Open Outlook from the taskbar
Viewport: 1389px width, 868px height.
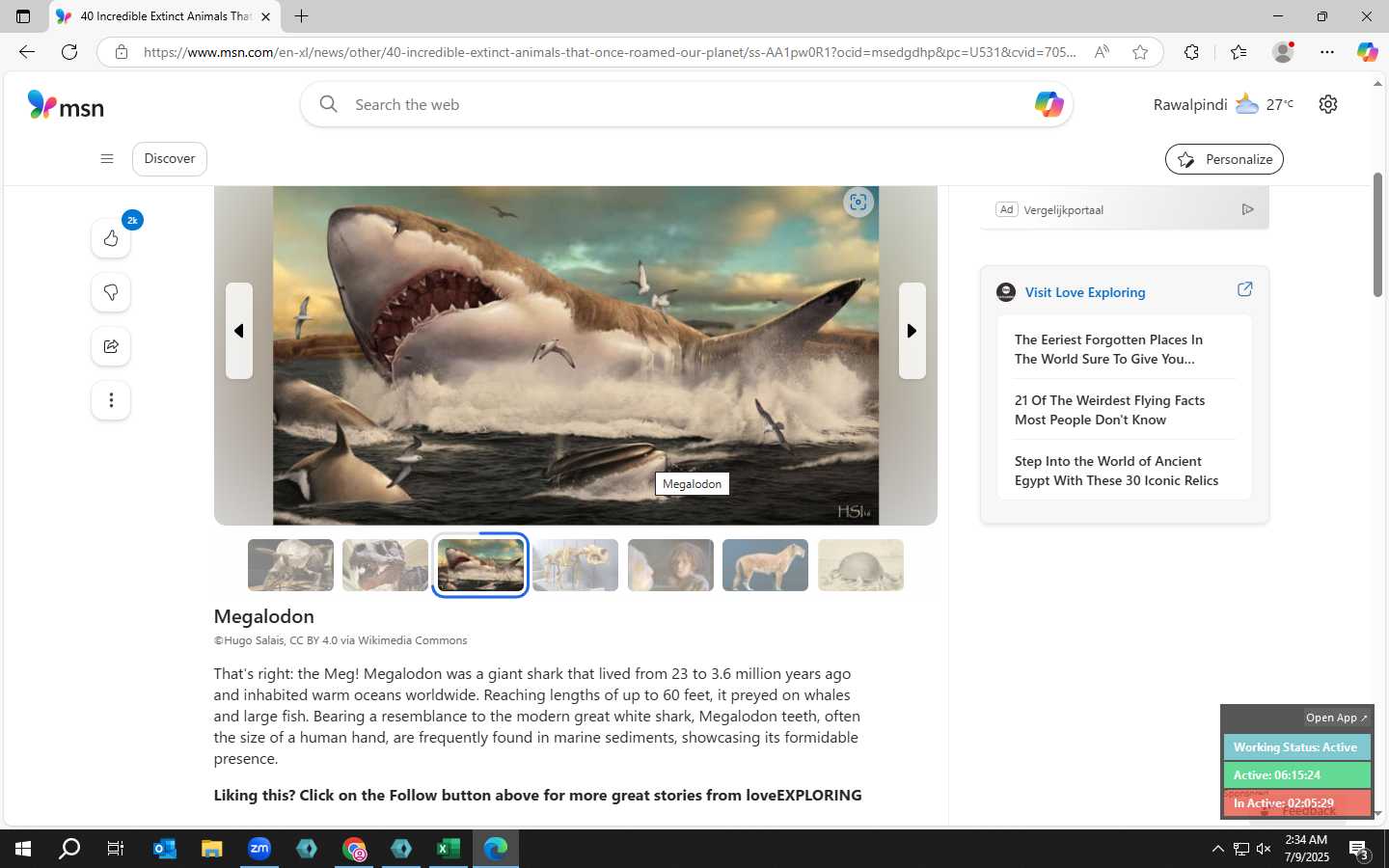click(165, 849)
